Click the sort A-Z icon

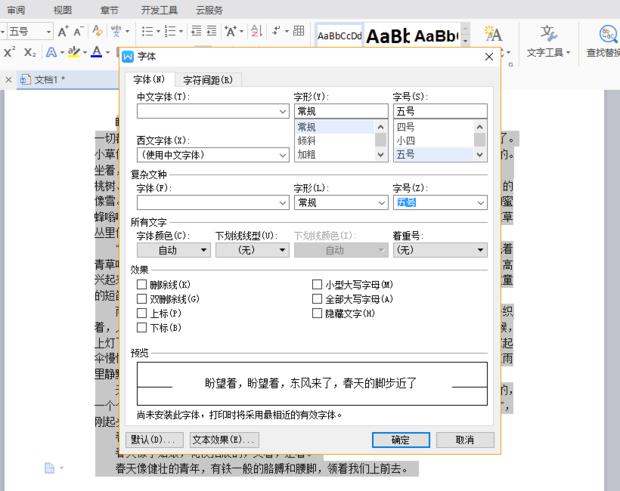pos(256,31)
